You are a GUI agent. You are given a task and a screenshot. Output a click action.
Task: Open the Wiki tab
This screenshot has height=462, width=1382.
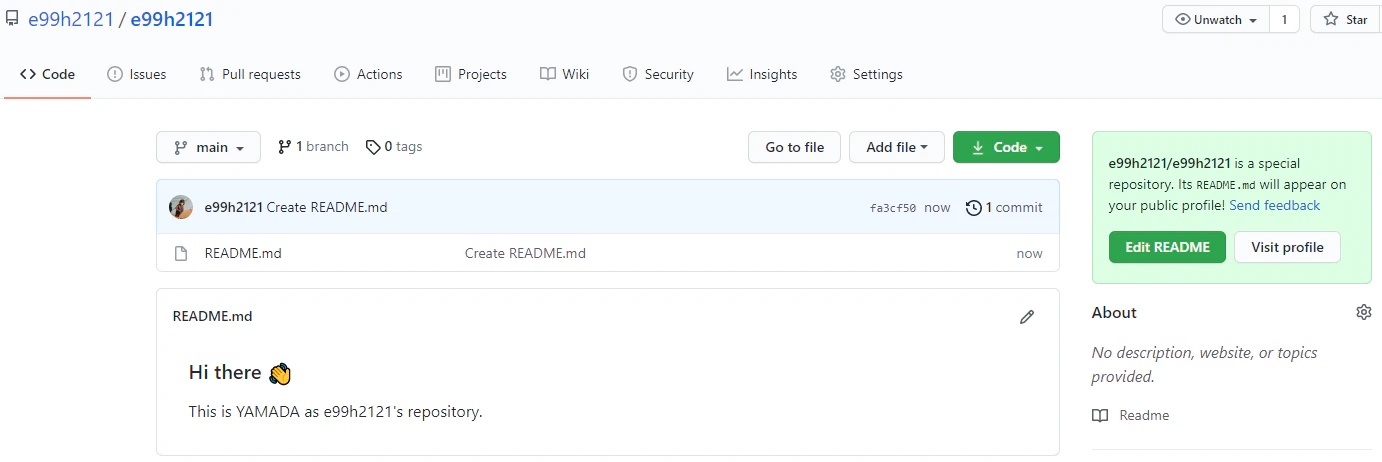pos(564,74)
